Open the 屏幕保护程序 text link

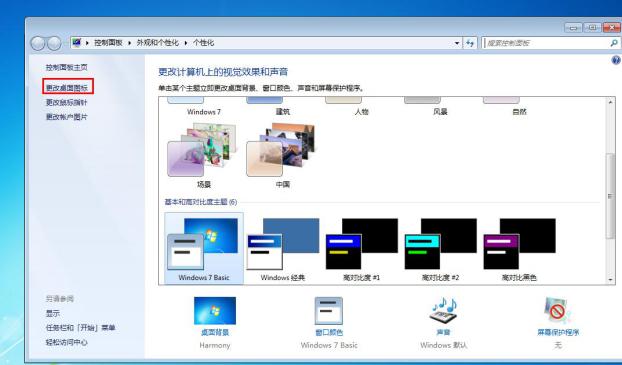click(x=558, y=332)
